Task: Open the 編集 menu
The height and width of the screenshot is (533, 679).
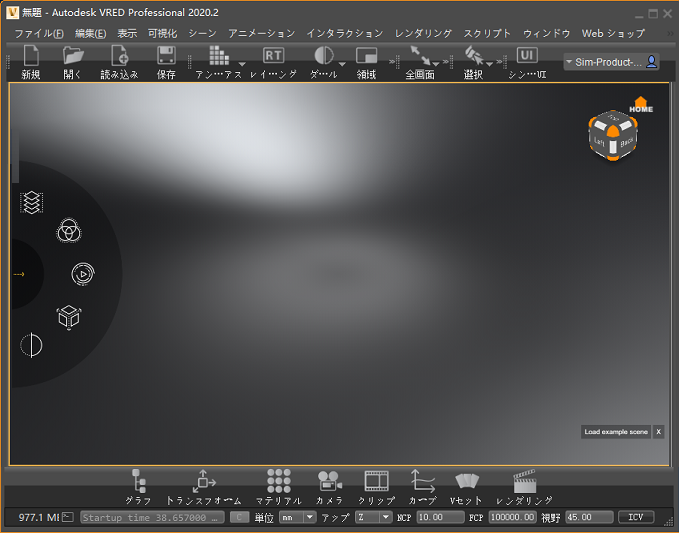Action: 91,33
